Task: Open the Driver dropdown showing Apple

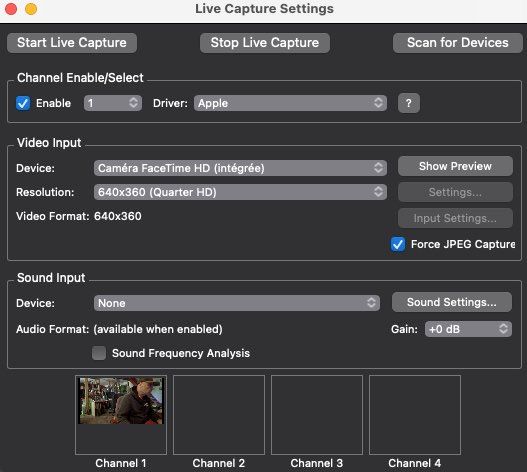Action: pyautogui.click(x=290, y=103)
